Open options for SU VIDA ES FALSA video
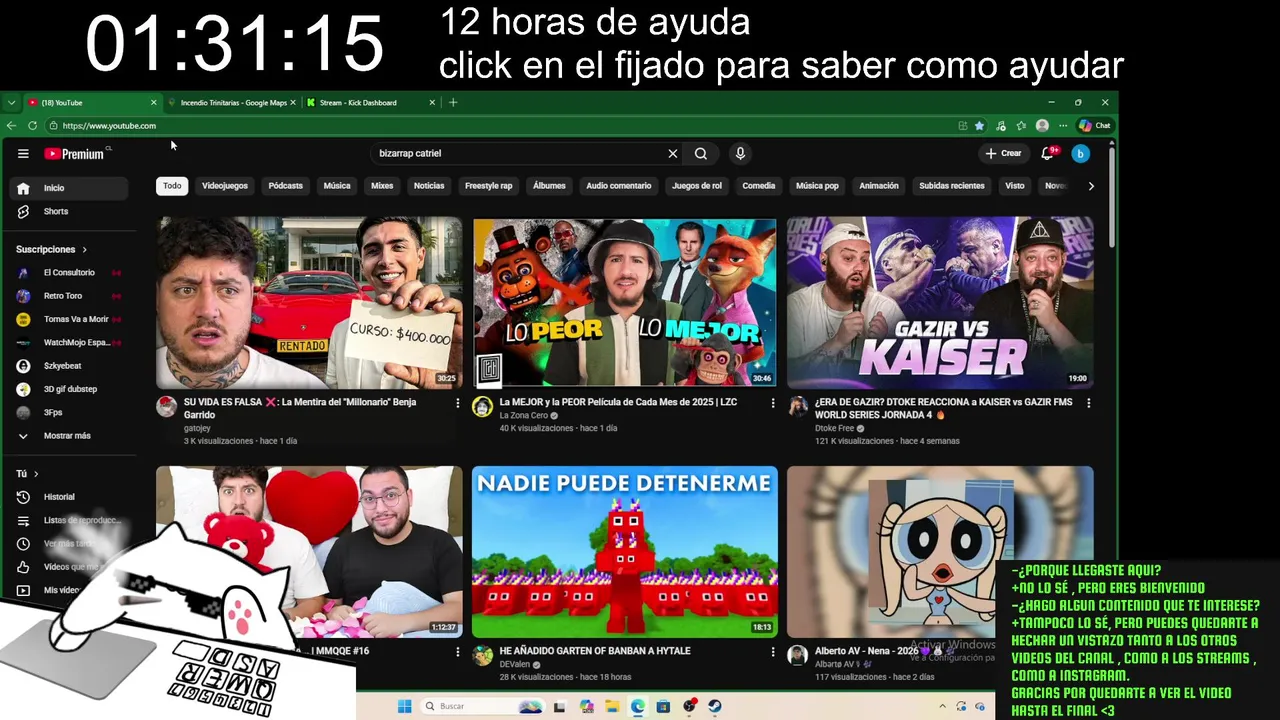The image size is (1280, 720). (x=458, y=403)
